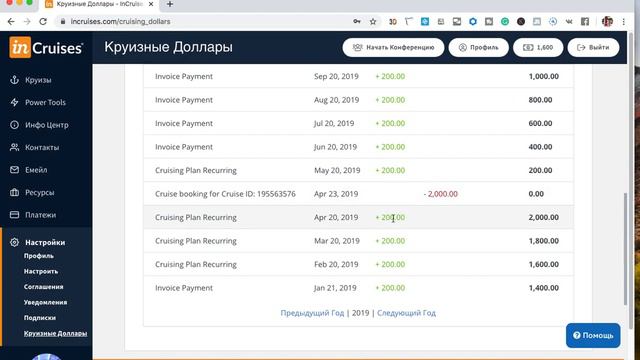
Task: Go to Следующий Год link
Action: pos(407,313)
